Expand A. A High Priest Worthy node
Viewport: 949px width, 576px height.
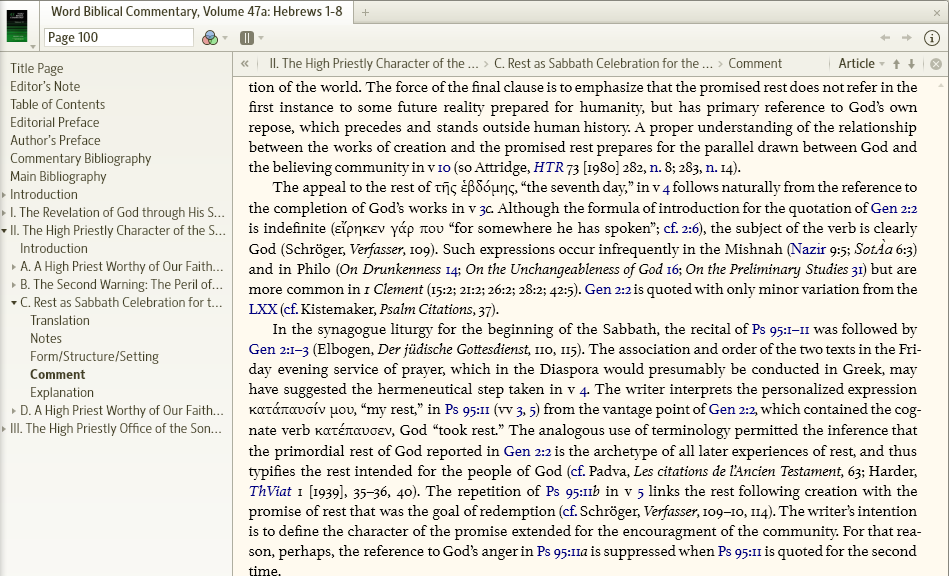click(14, 267)
